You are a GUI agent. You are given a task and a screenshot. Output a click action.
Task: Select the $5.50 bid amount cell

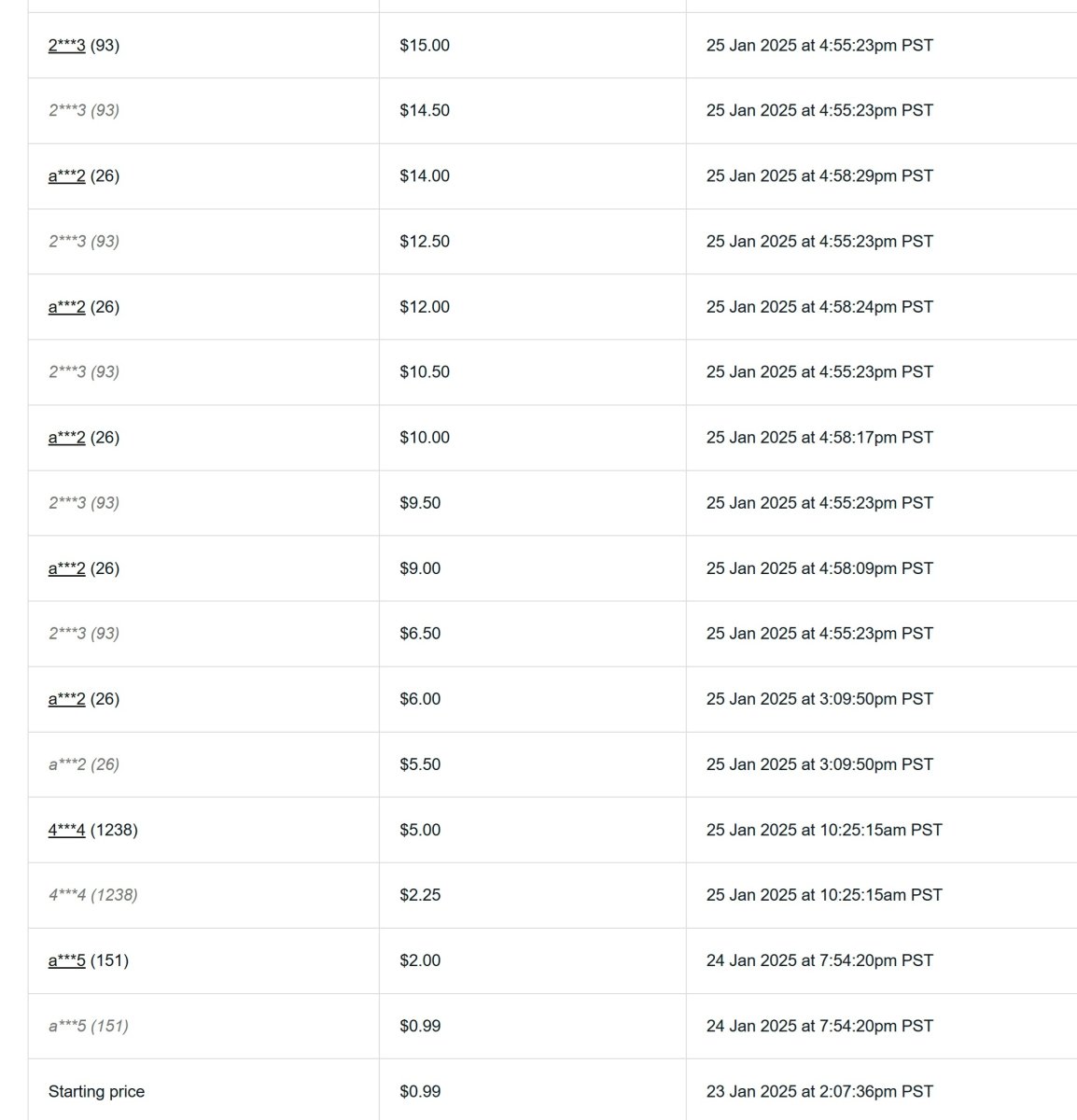tap(420, 764)
